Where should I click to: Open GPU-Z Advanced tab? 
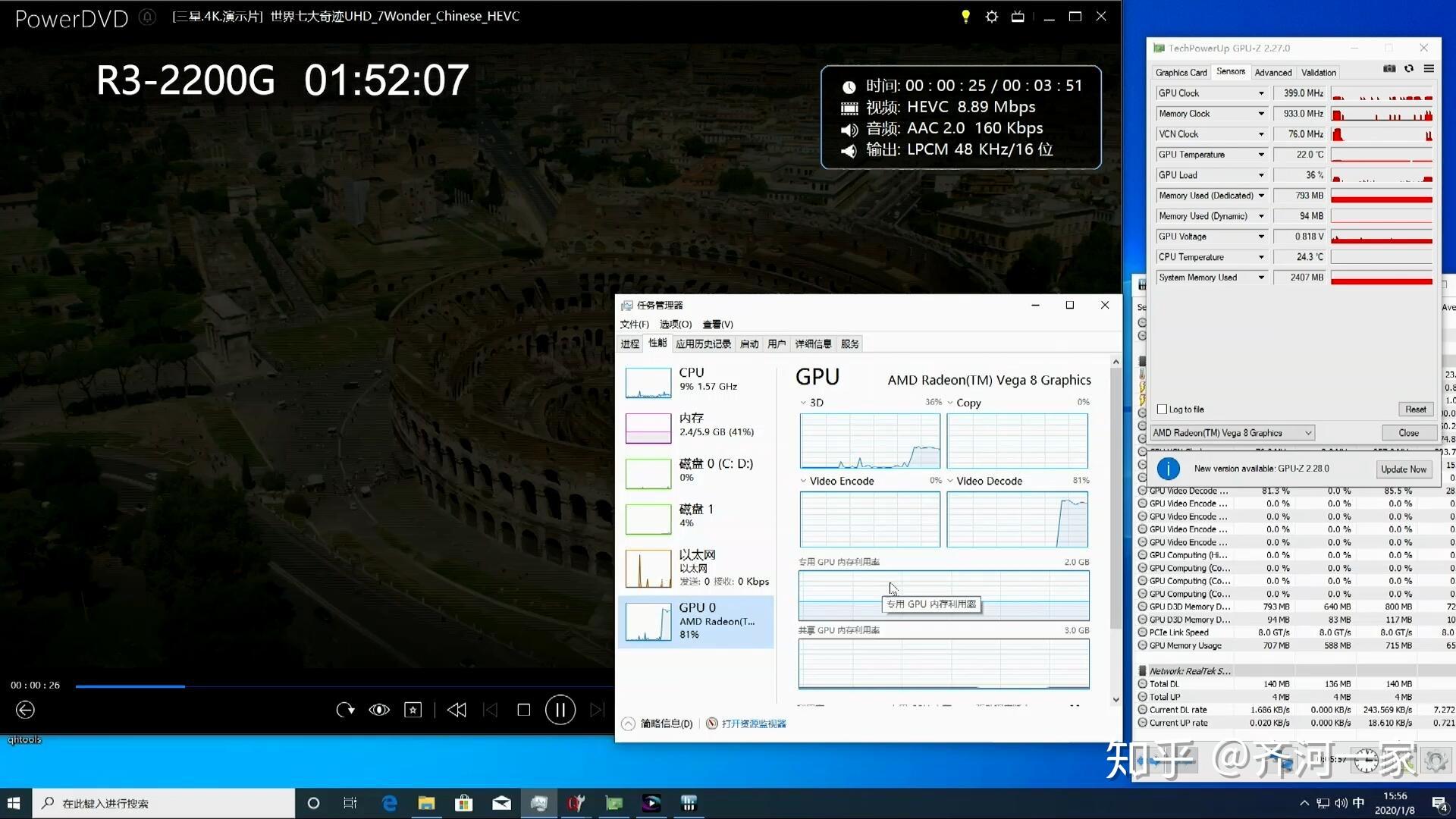pos(1273,73)
